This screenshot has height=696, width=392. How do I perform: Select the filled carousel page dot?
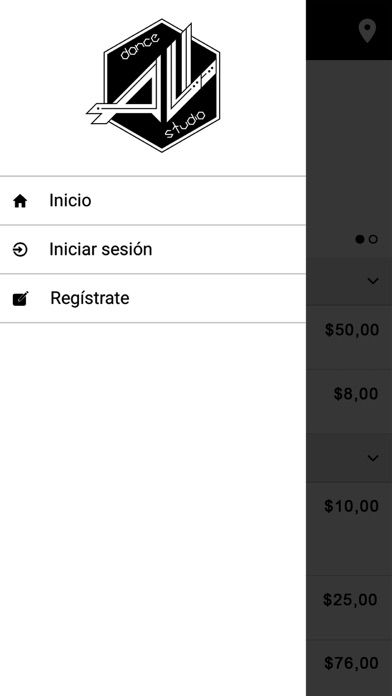(360, 239)
